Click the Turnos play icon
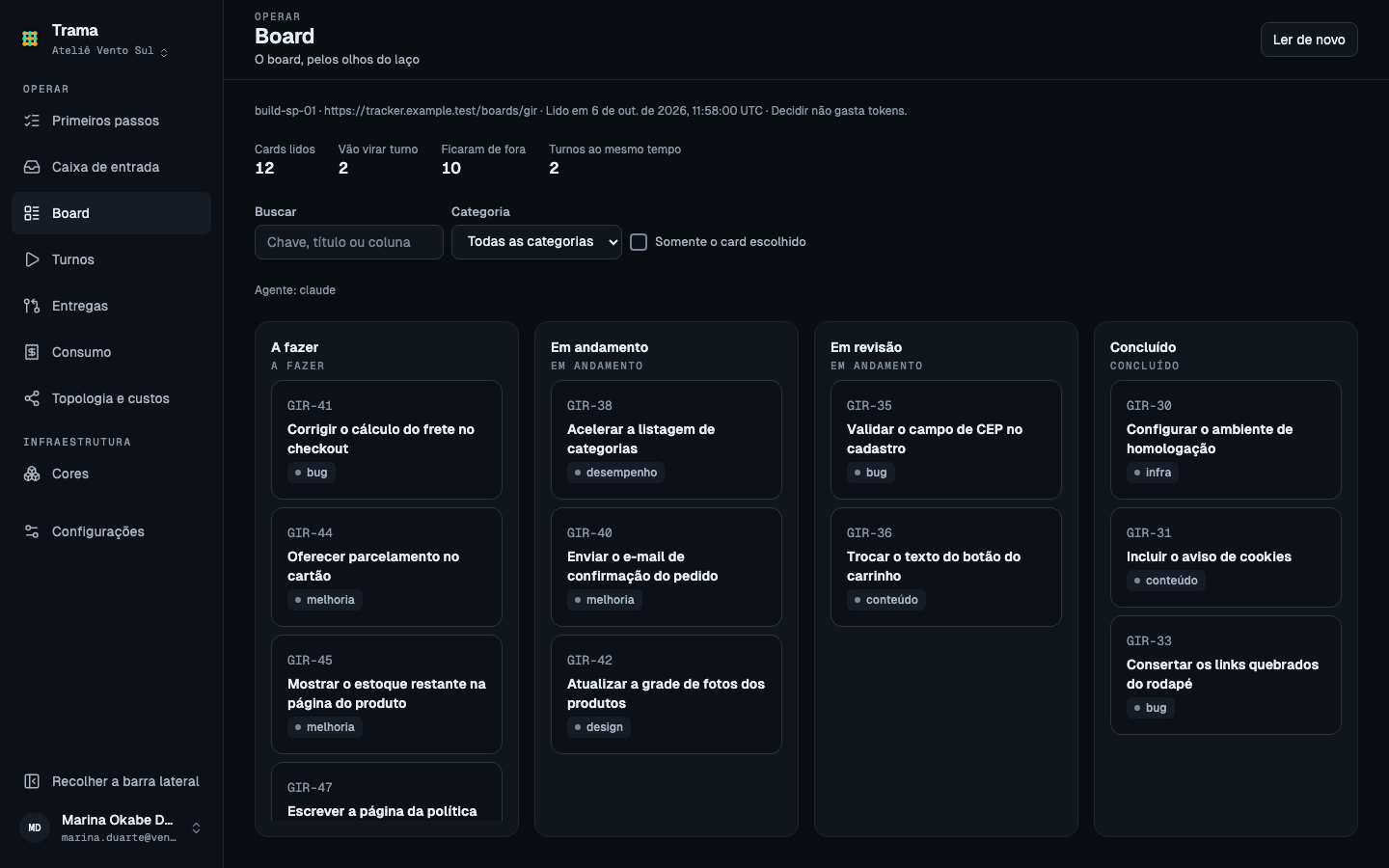1389x868 pixels. [32, 259]
